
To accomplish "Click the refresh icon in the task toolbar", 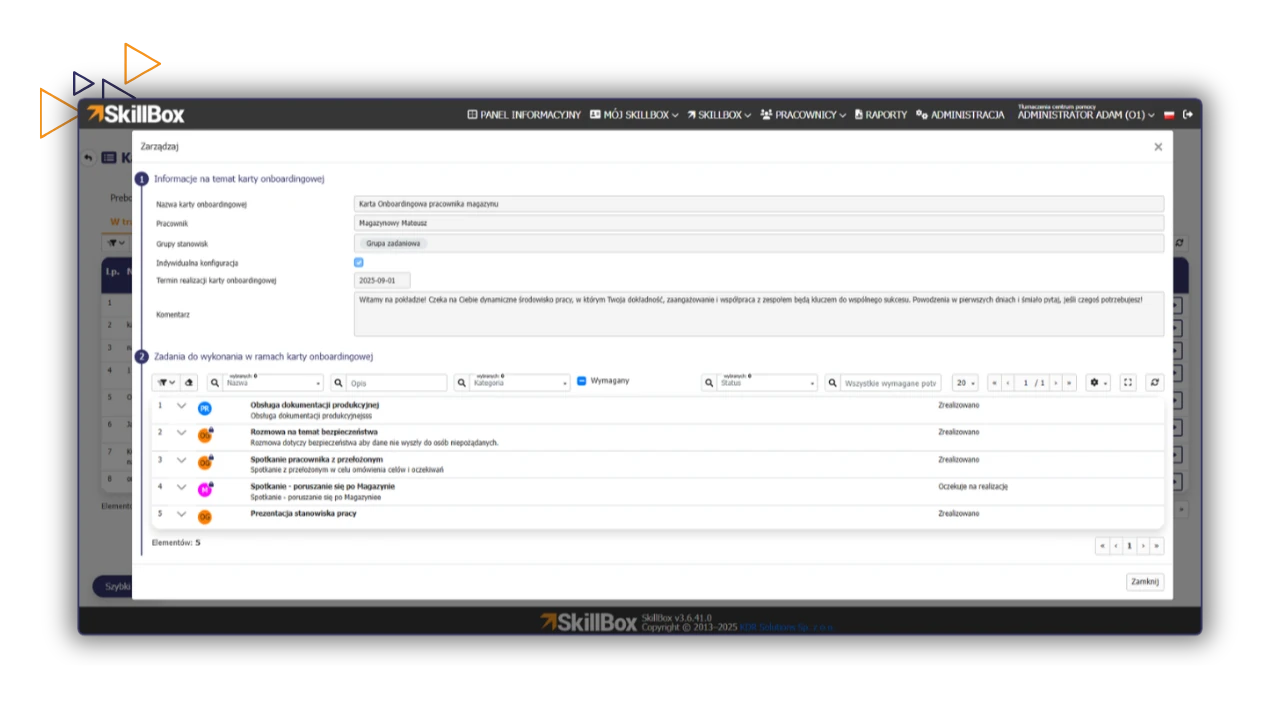I will pyautogui.click(x=1155, y=383).
